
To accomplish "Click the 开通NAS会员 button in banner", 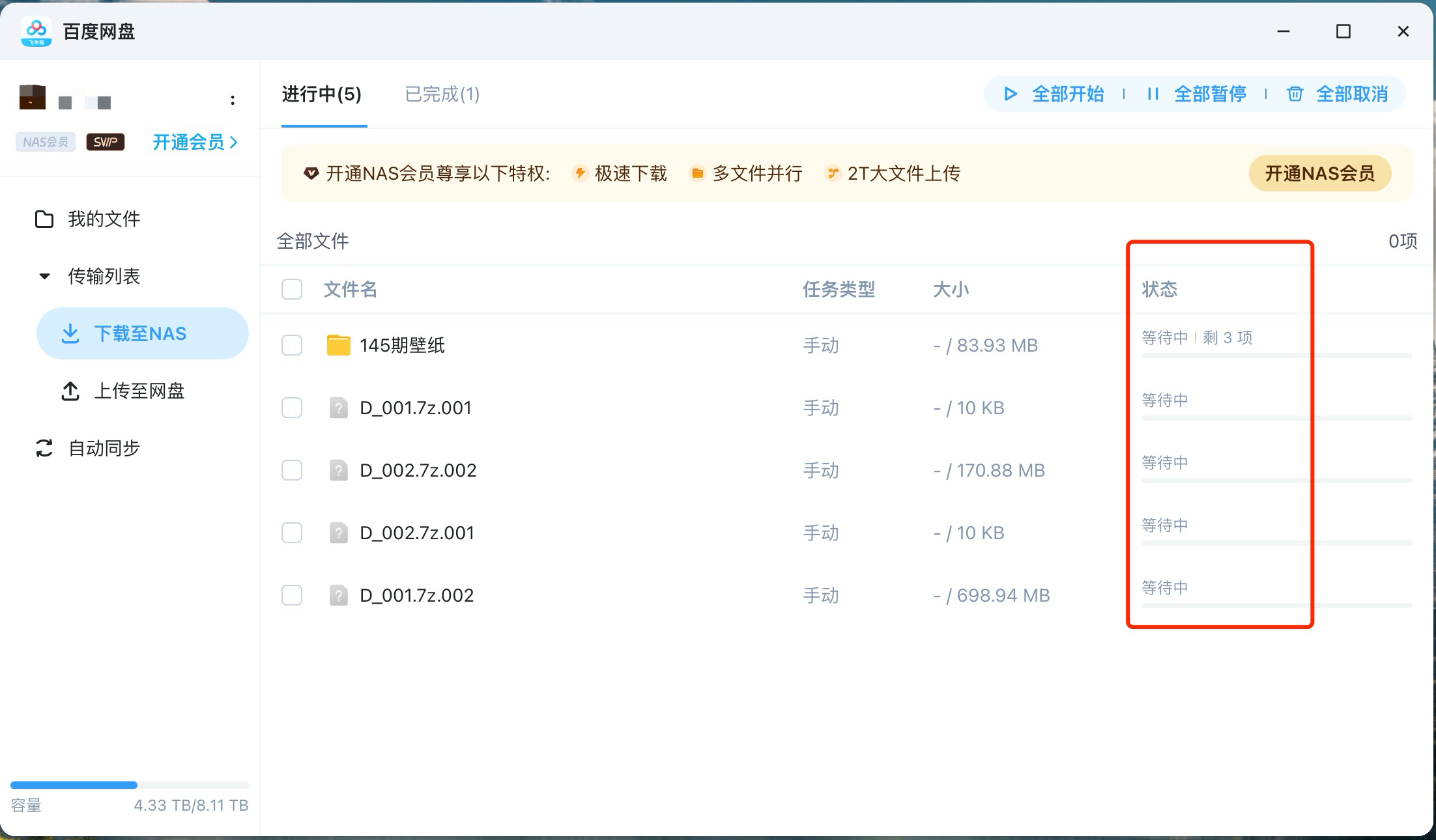I will coord(1320,173).
